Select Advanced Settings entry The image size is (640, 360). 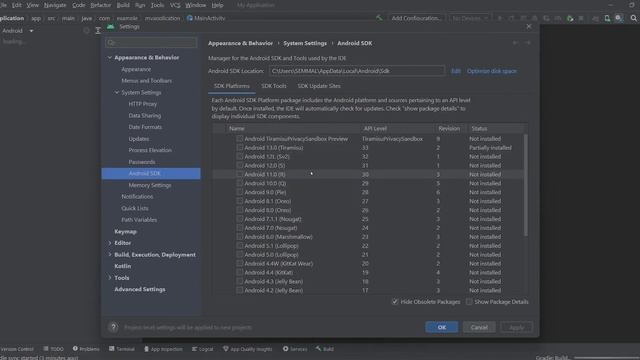pos(140,289)
